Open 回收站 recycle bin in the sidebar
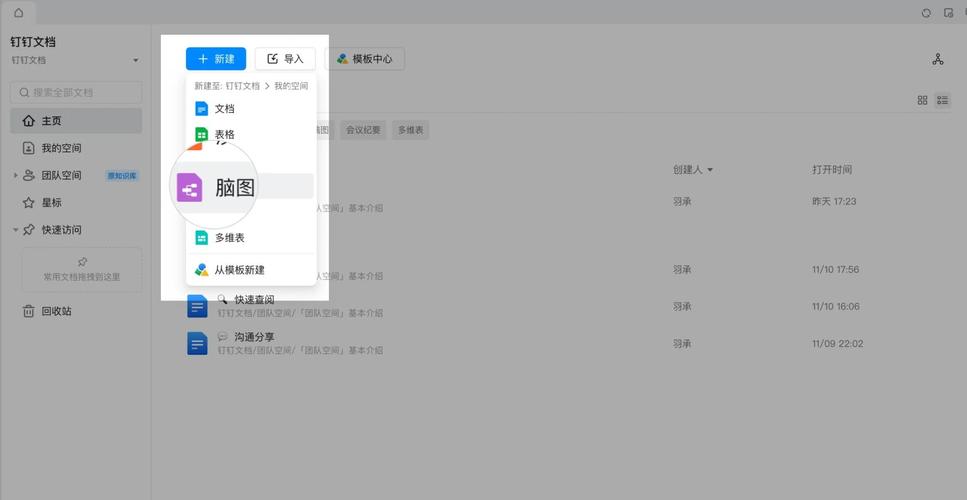967x500 pixels. pyautogui.click(x=56, y=311)
